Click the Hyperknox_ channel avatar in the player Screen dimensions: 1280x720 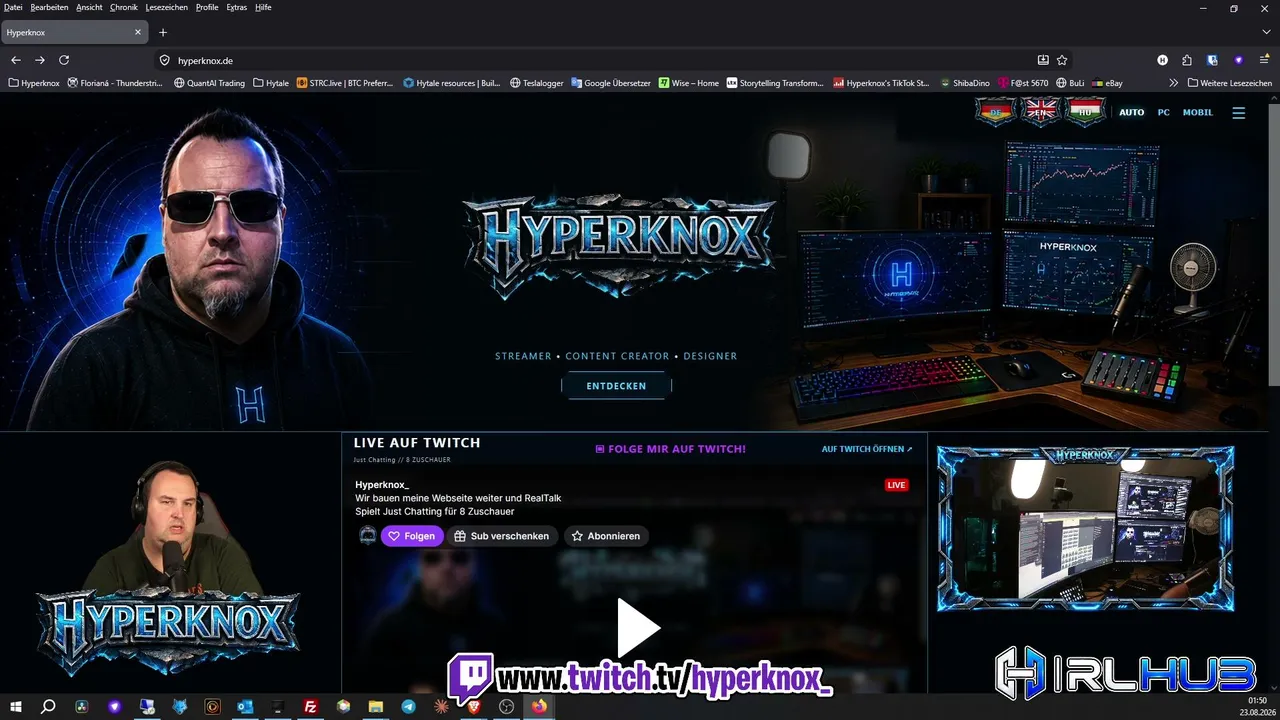(368, 536)
